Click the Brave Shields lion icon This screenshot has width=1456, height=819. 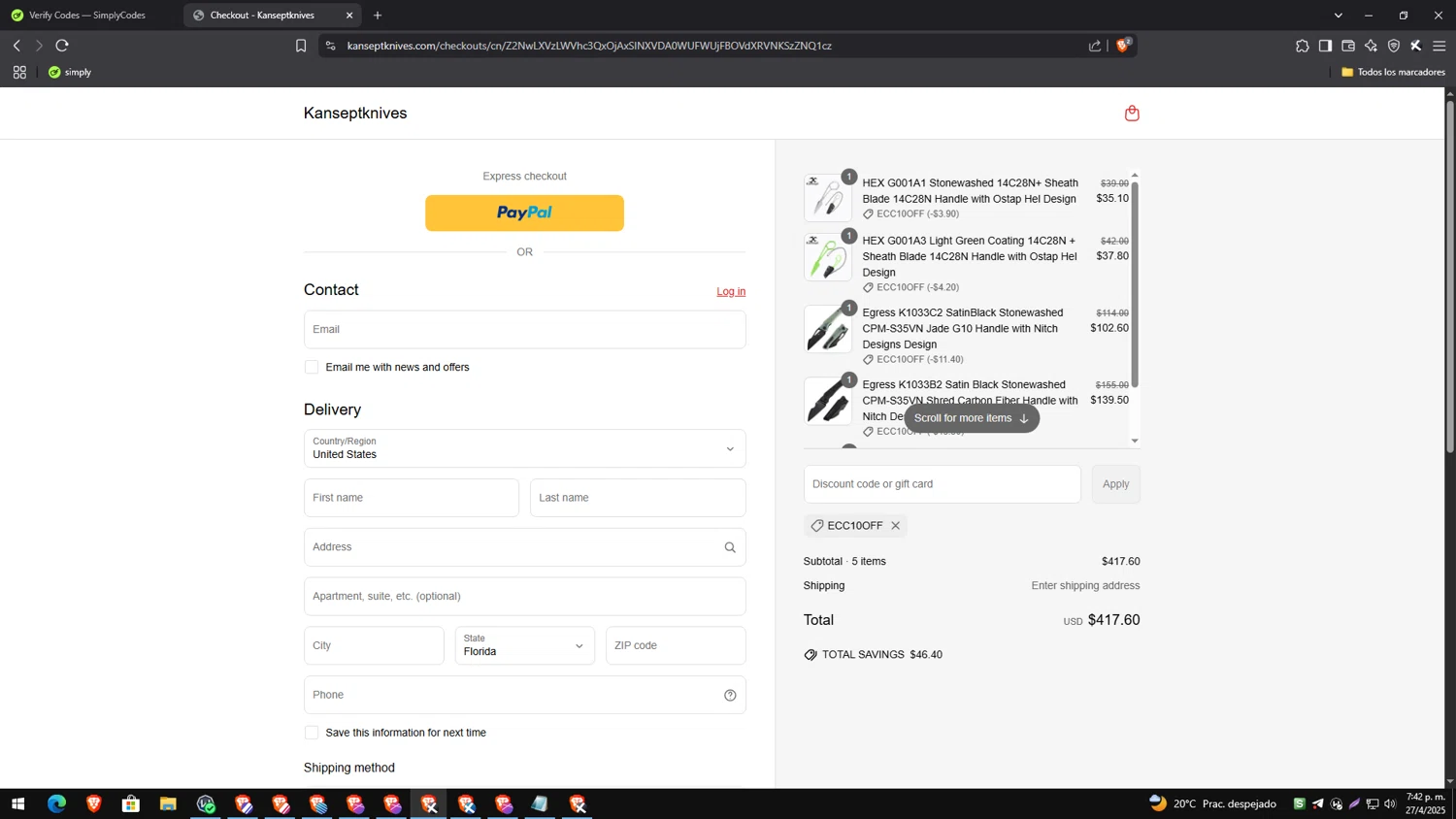pos(1123,46)
